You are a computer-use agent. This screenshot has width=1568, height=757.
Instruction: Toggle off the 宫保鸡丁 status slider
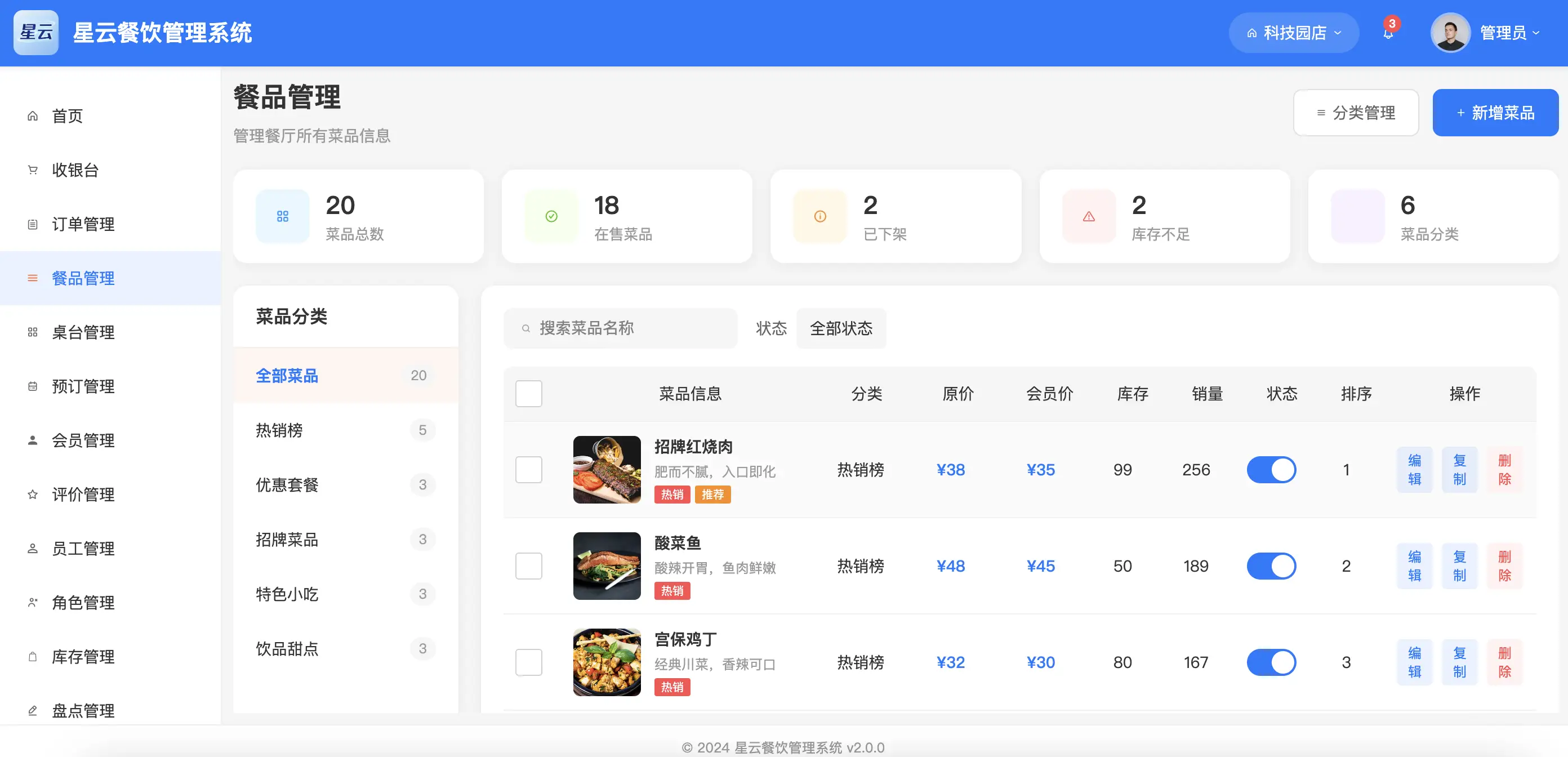tap(1271, 662)
